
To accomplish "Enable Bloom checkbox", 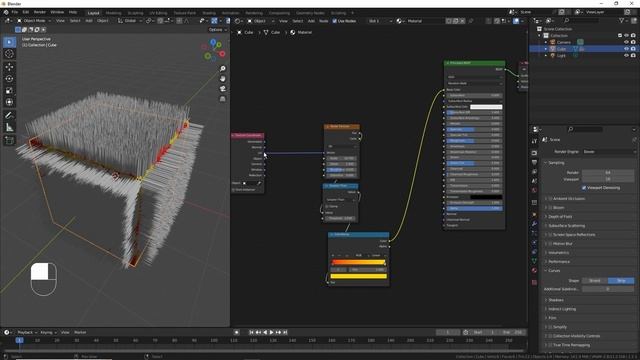I will point(550,208).
